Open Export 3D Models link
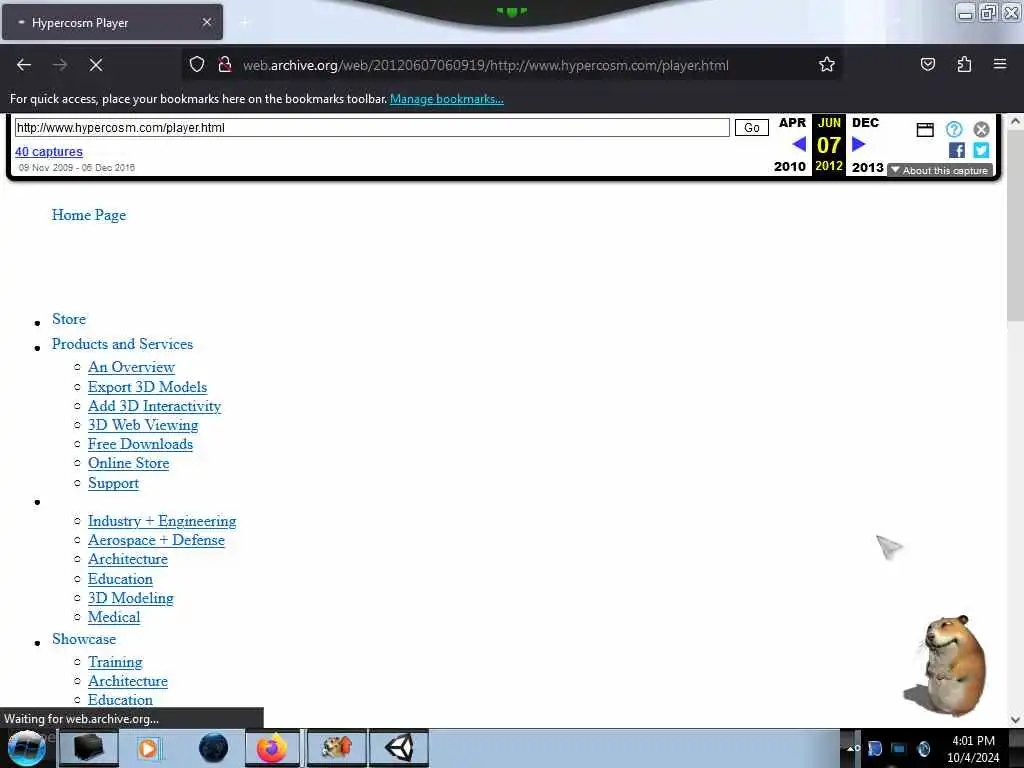 tap(148, 387)
